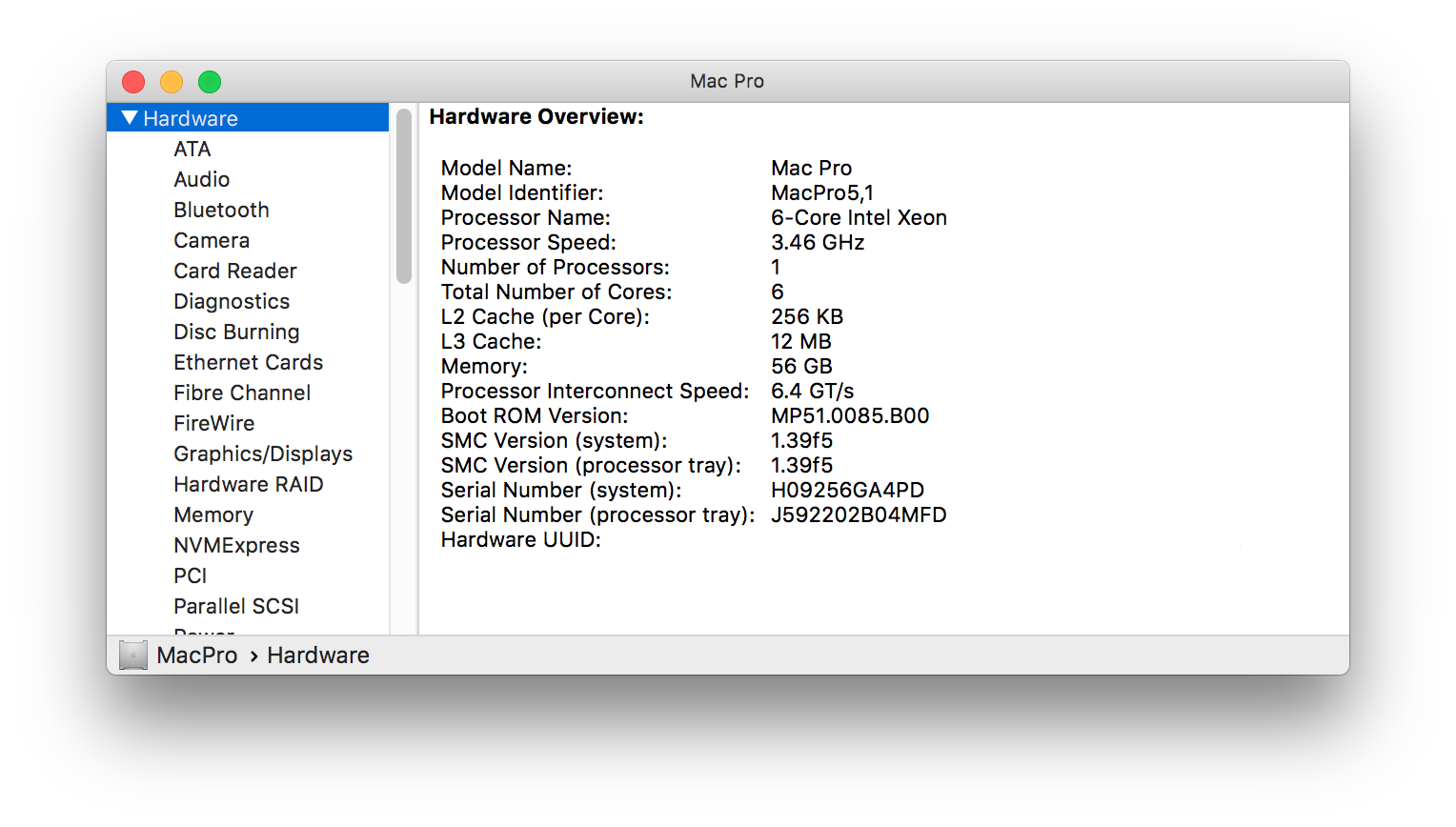Click the Mac Pro window title
Viewport: 1456px width, 827px height.
pos(727,81)
